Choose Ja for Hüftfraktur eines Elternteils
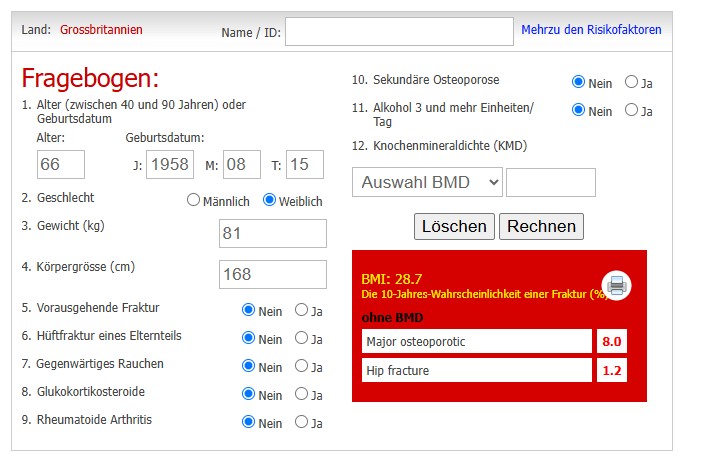 click(x=301, y=338)
